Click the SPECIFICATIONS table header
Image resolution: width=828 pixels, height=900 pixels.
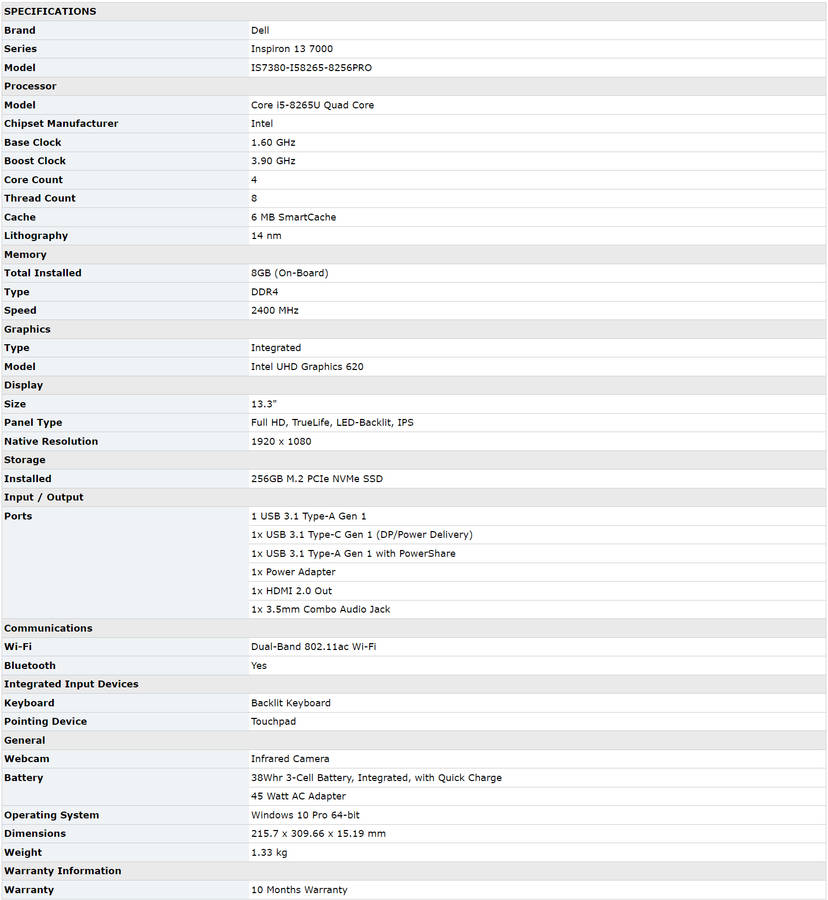coord(50,12)
